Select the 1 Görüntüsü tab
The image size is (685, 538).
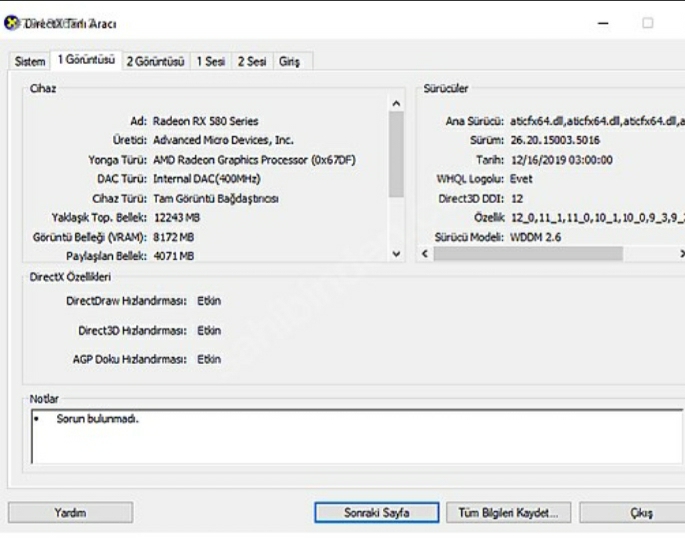coord(86,60)
